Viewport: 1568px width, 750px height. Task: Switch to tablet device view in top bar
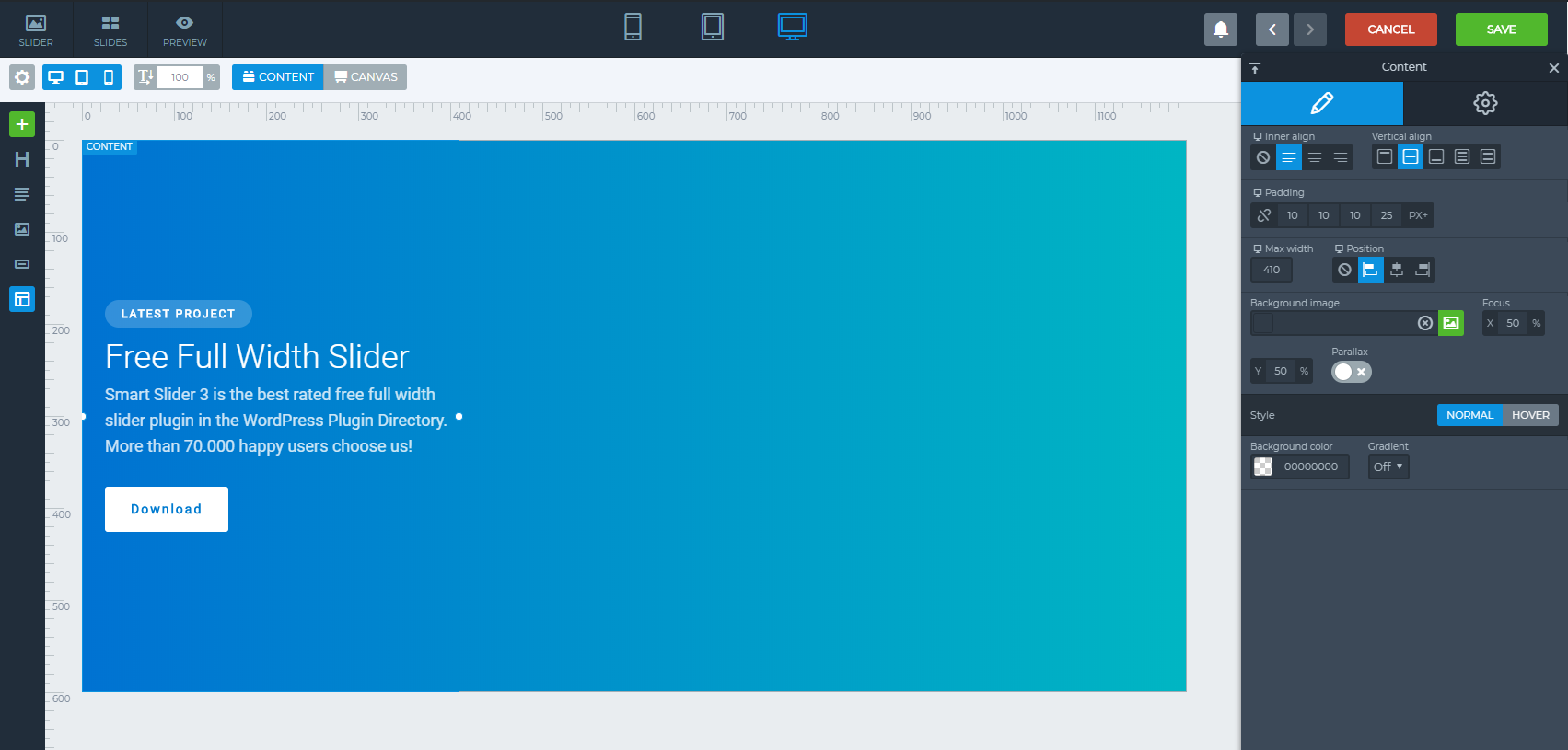pos(713,27)
